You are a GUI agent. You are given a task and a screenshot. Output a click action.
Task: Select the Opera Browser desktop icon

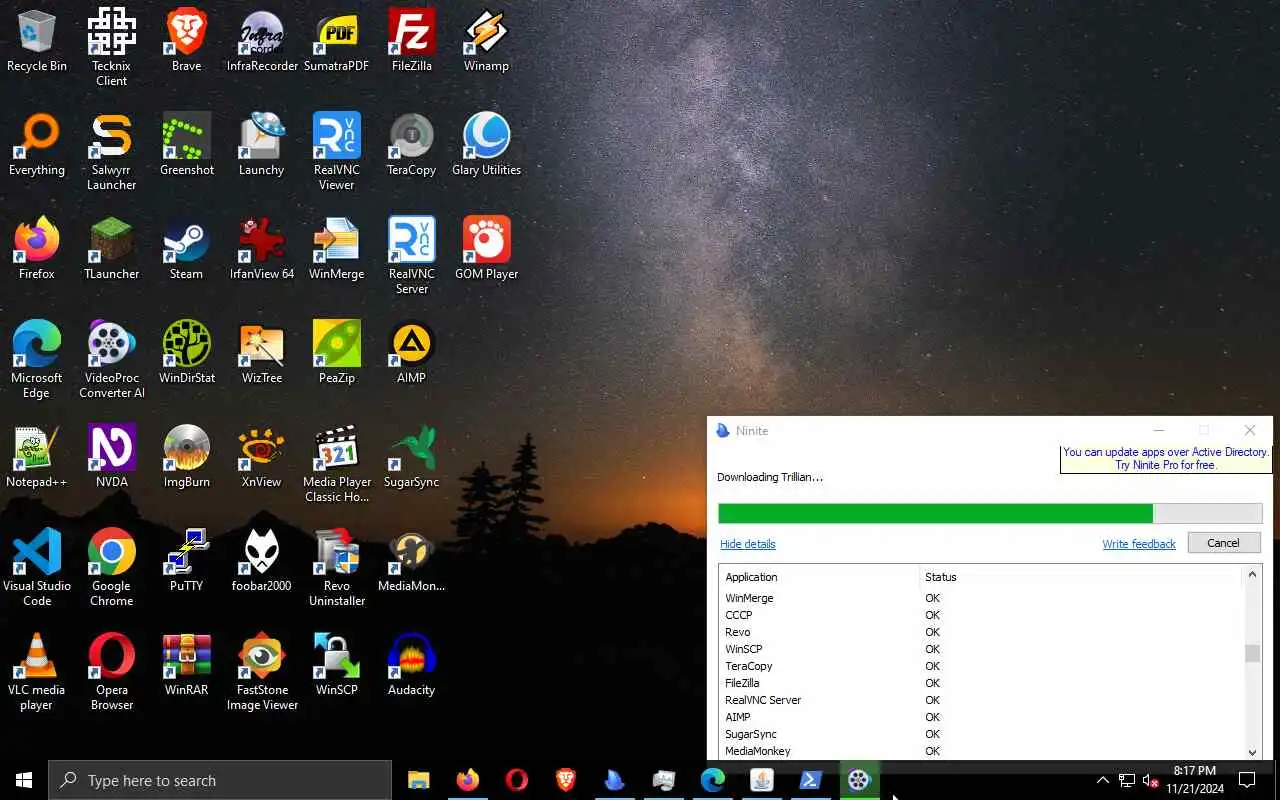point(112,672)
